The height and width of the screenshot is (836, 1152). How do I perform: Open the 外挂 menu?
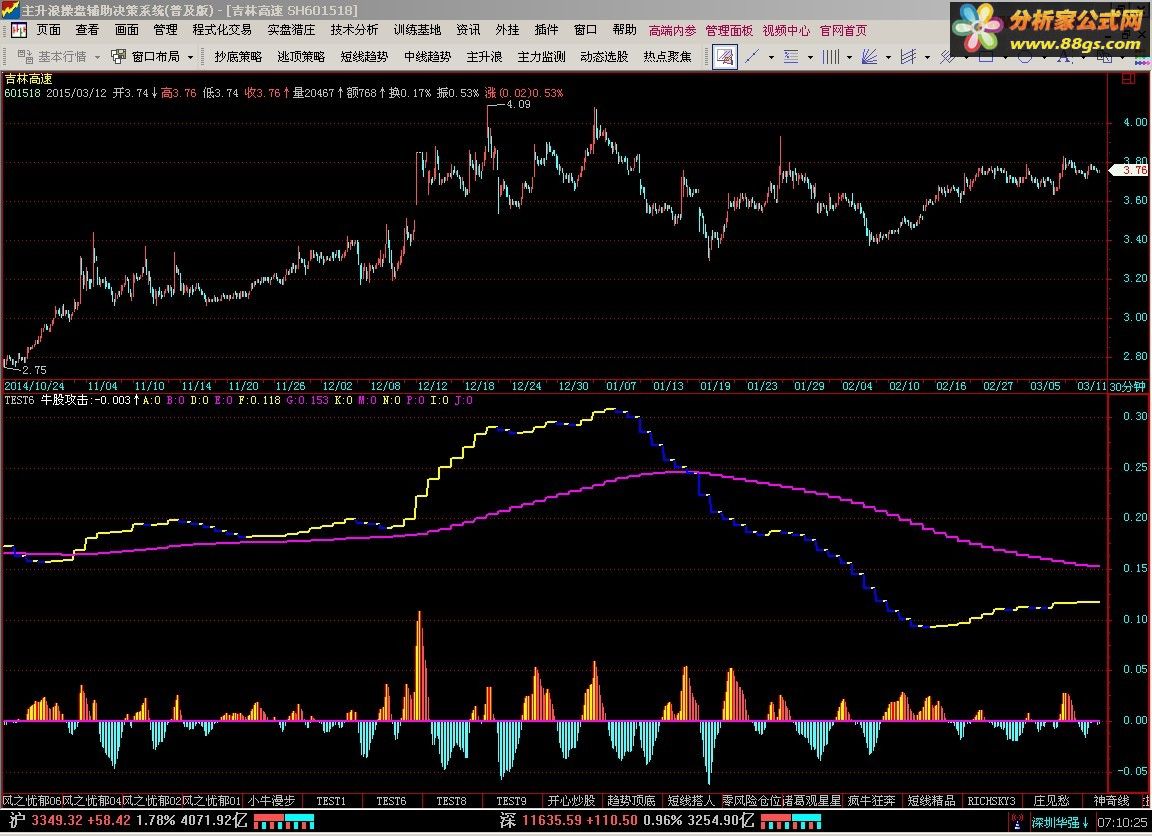pos(507,30)
